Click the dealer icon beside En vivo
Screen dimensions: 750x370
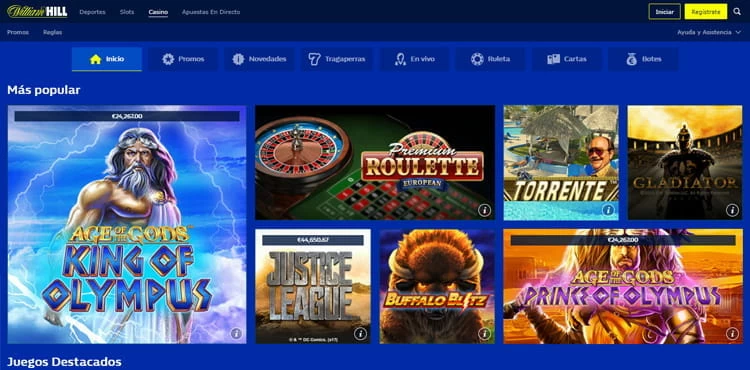[x=400, y=59]
